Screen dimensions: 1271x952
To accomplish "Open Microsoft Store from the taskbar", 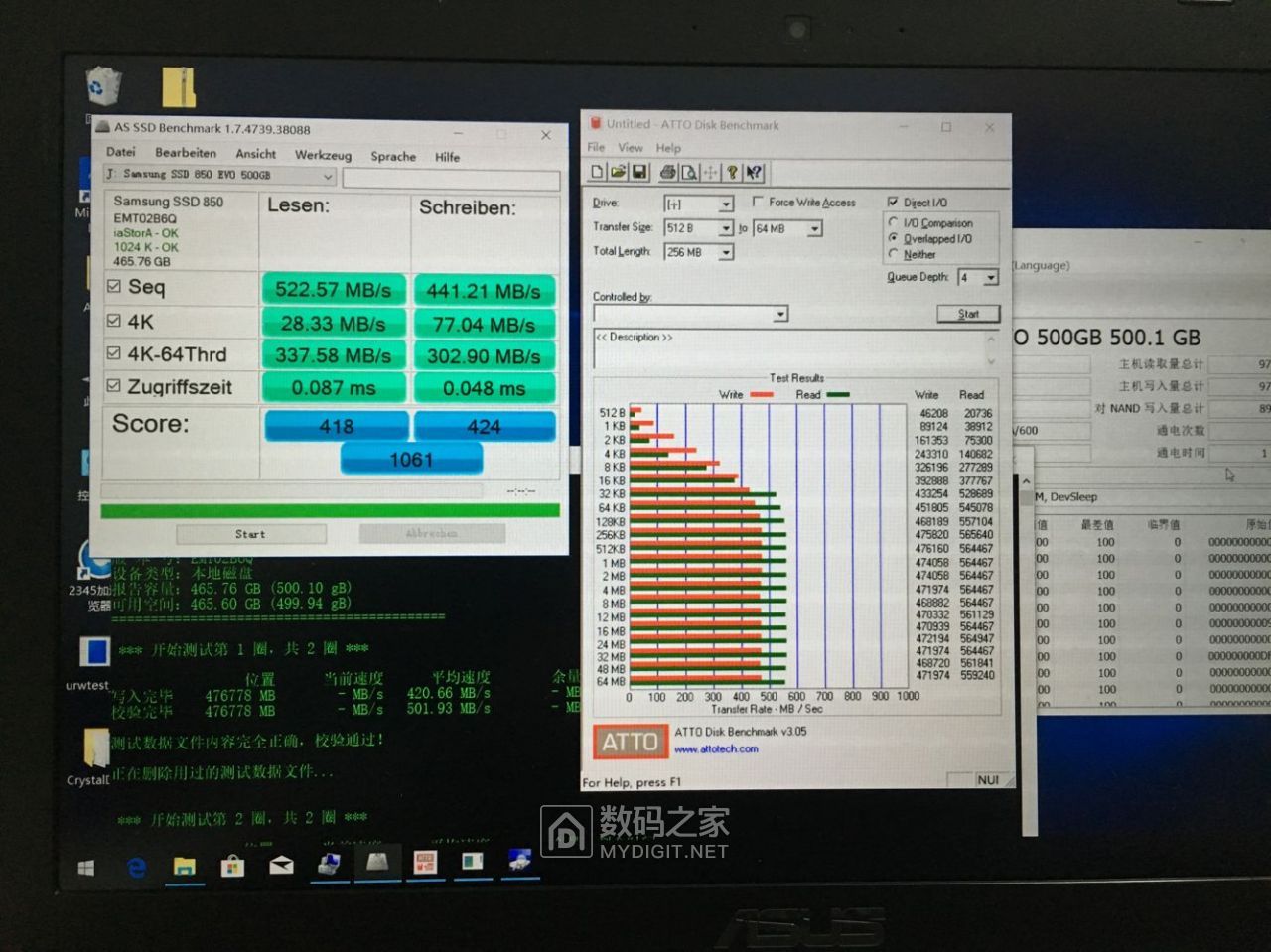I will pyautogui.click(x=233, y=867).
